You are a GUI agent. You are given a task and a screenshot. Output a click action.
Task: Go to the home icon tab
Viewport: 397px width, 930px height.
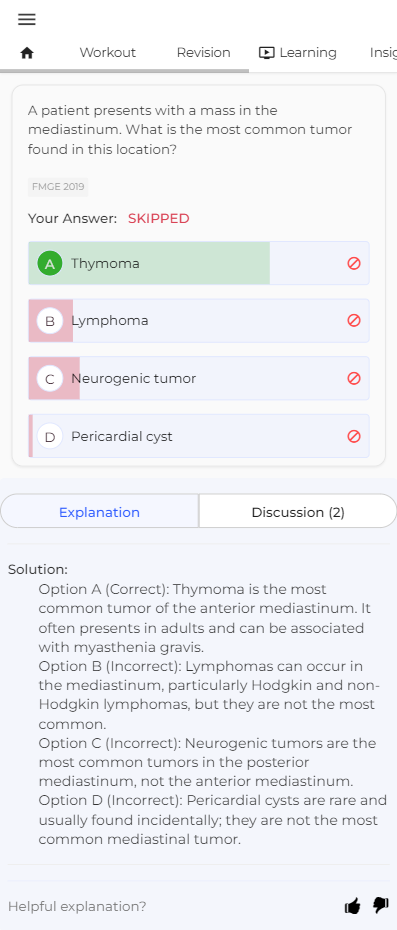pyautogui.click(x=27, y=53)
